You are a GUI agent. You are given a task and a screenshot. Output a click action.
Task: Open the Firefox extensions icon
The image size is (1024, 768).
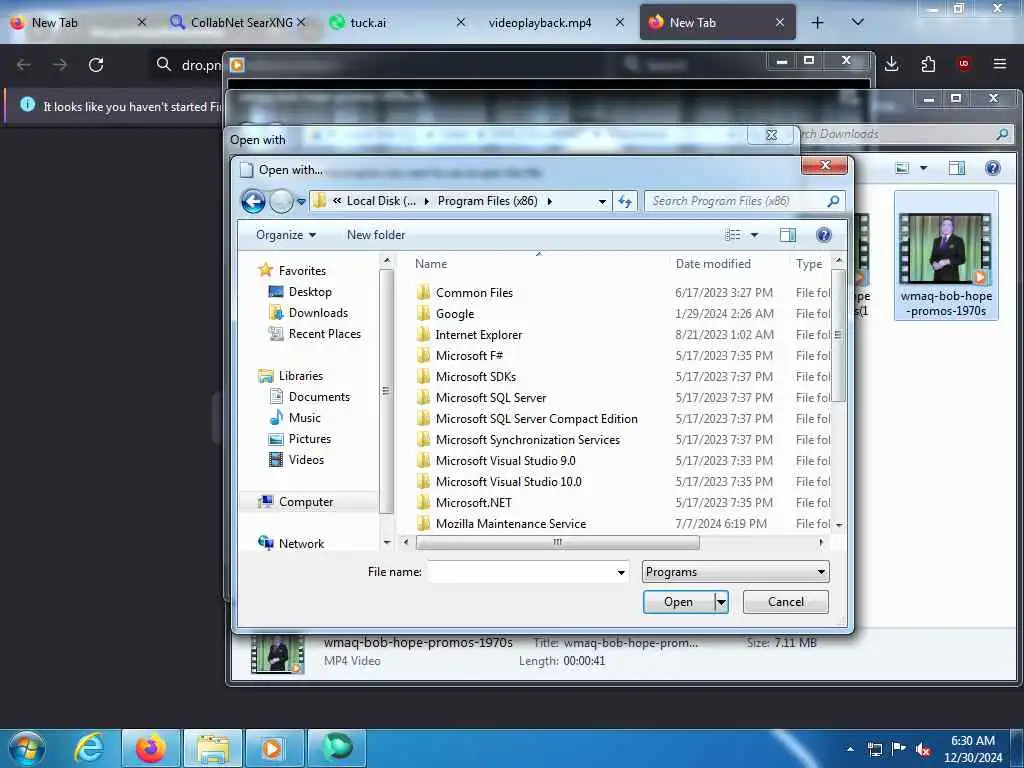click(x=928, y=64)
